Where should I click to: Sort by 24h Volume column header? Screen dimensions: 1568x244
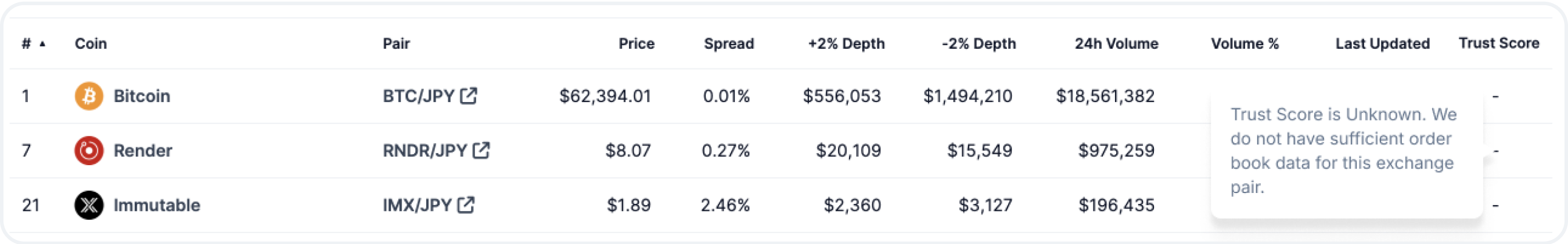(x=1116, y=43)
